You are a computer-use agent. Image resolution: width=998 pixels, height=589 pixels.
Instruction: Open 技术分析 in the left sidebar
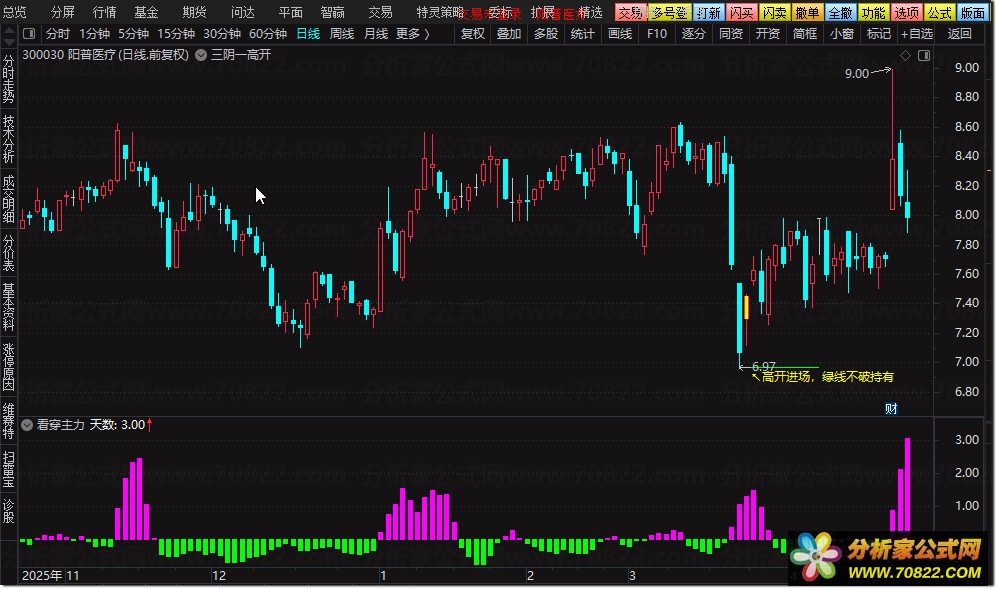click(x=8, y=139)
